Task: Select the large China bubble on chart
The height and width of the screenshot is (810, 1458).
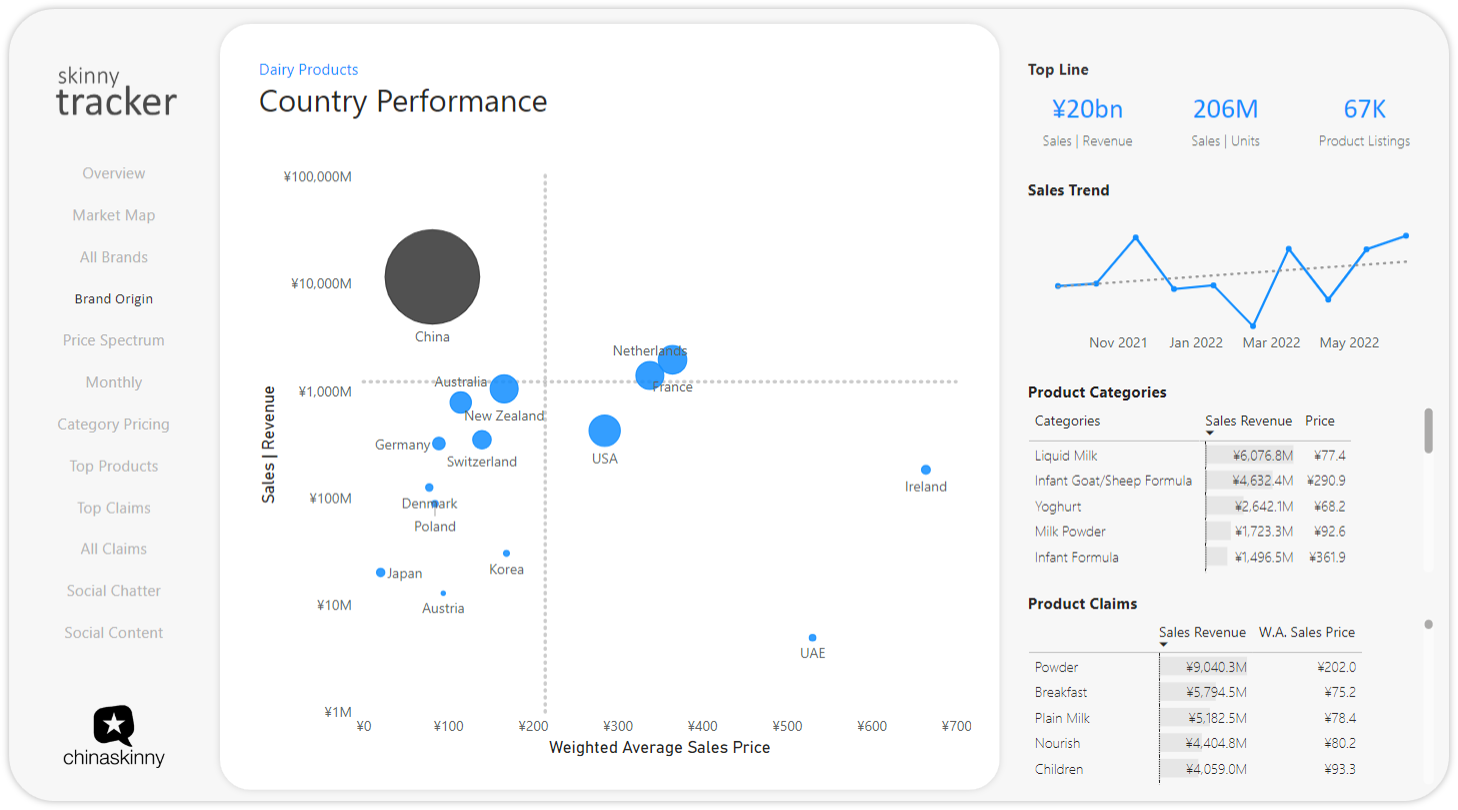Action: point(432,277)
